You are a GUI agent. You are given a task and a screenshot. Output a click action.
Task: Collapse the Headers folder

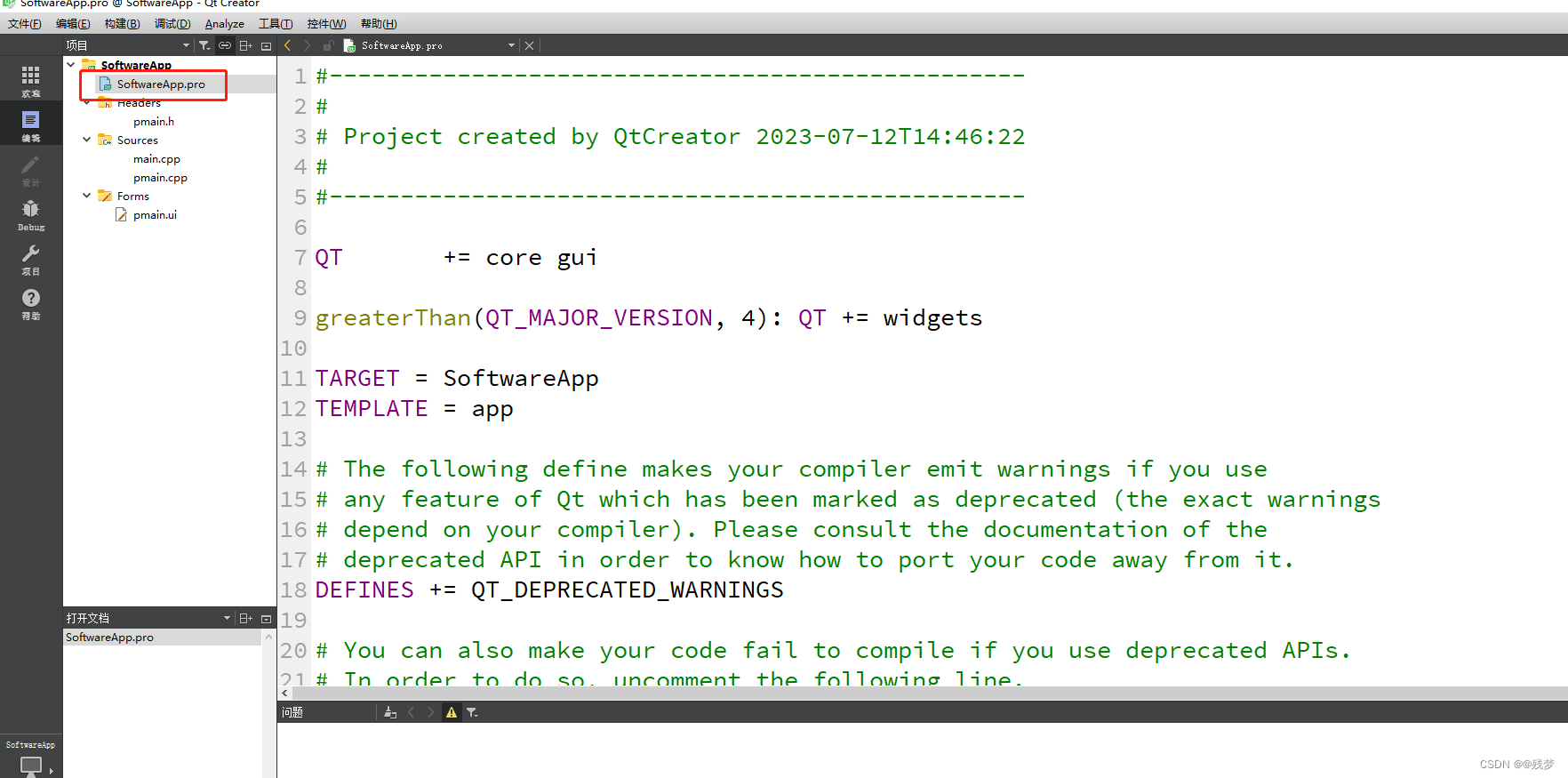86,102
